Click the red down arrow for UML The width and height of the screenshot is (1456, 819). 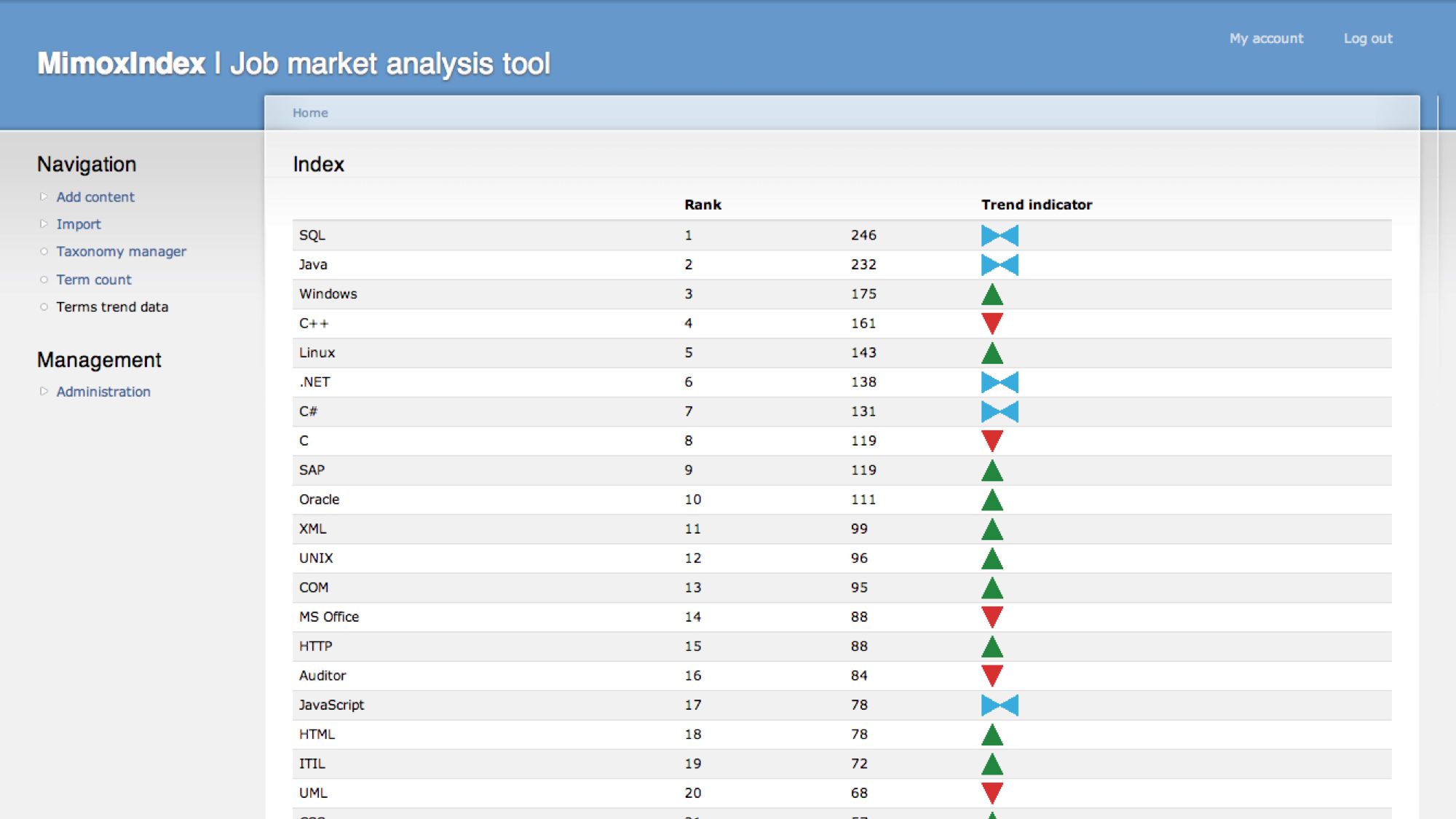pos(992,792)
